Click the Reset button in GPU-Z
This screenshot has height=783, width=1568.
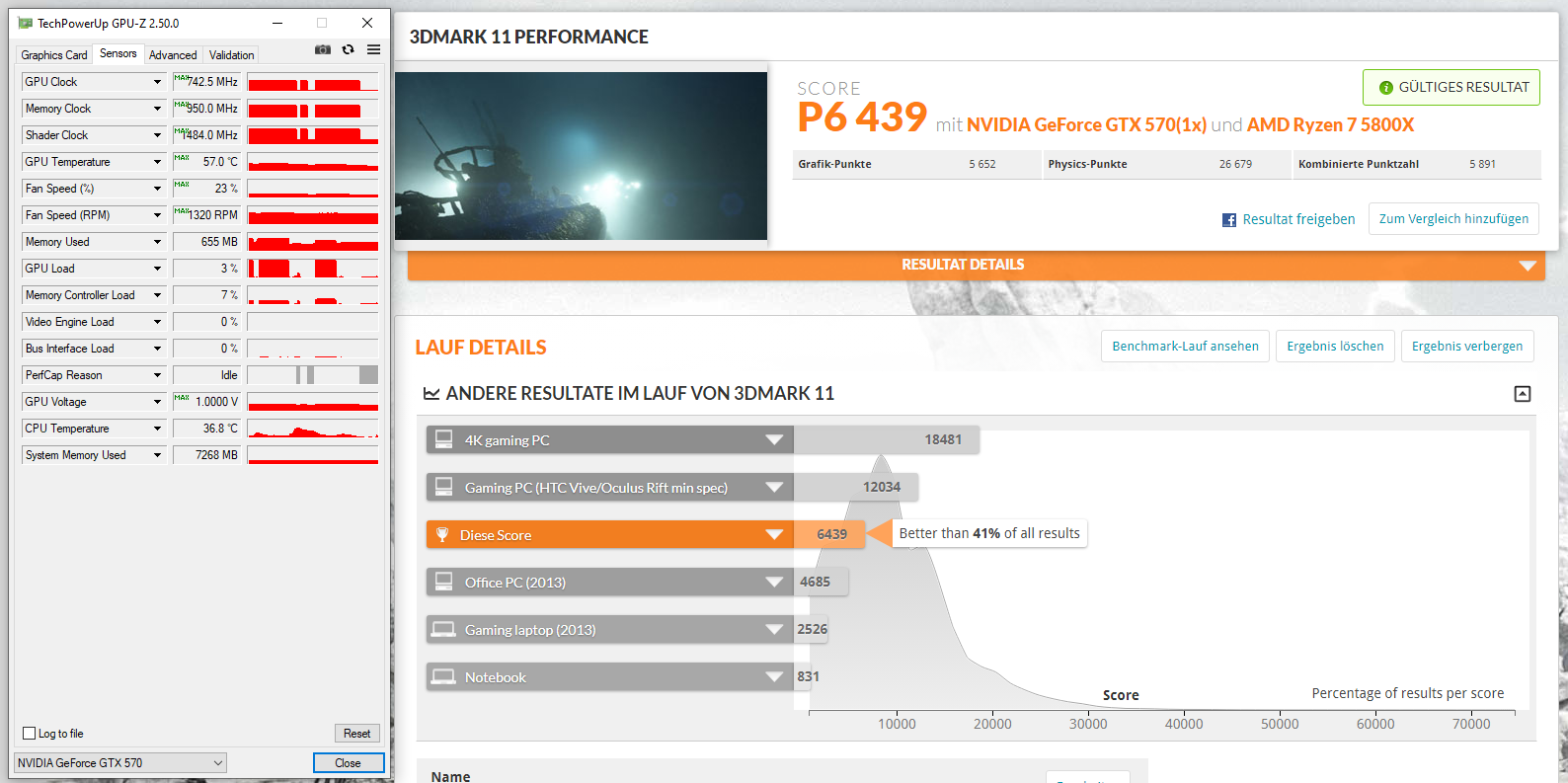click(357, 734)
